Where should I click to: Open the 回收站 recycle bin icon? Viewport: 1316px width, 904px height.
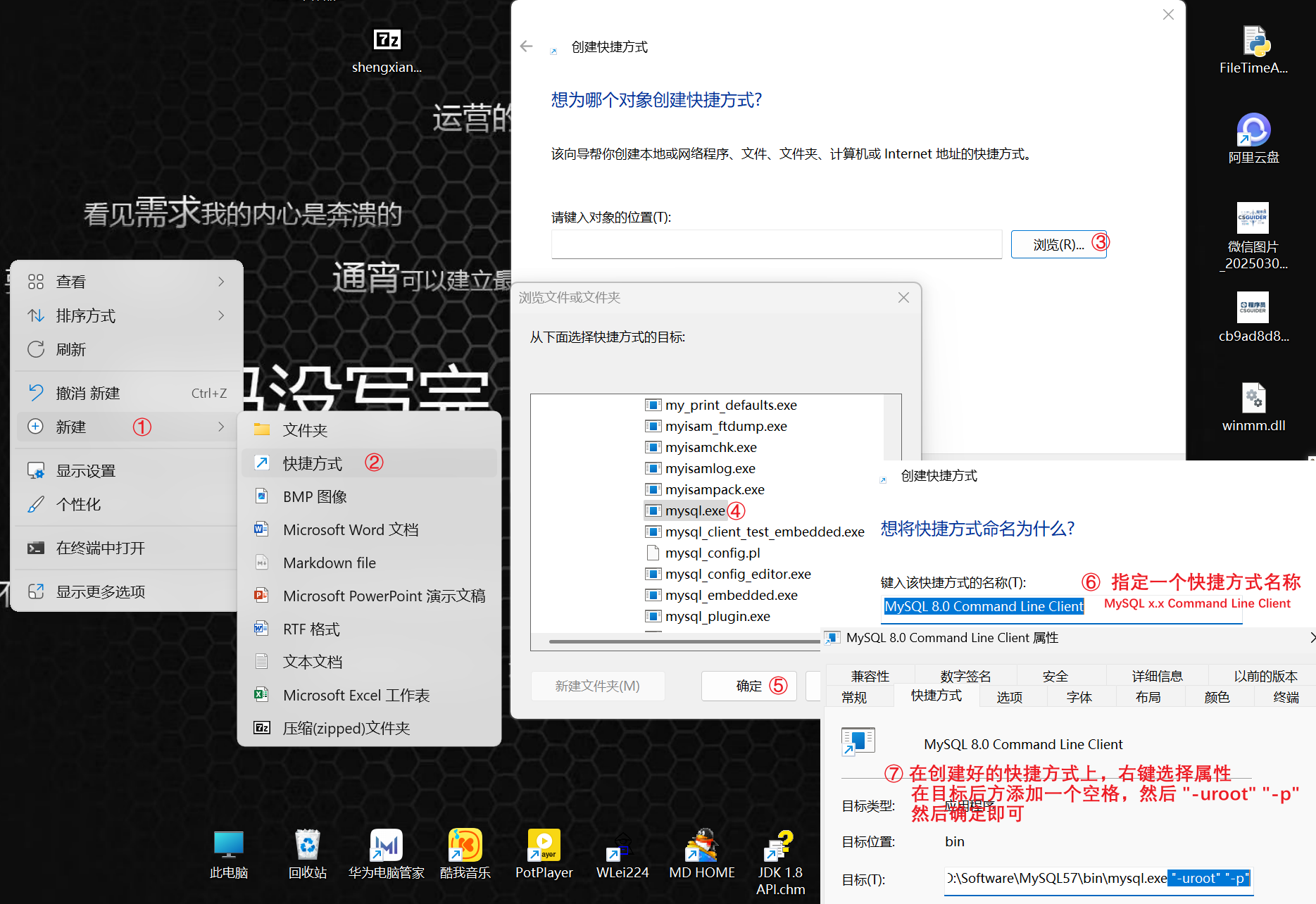[x=308, y=854]
